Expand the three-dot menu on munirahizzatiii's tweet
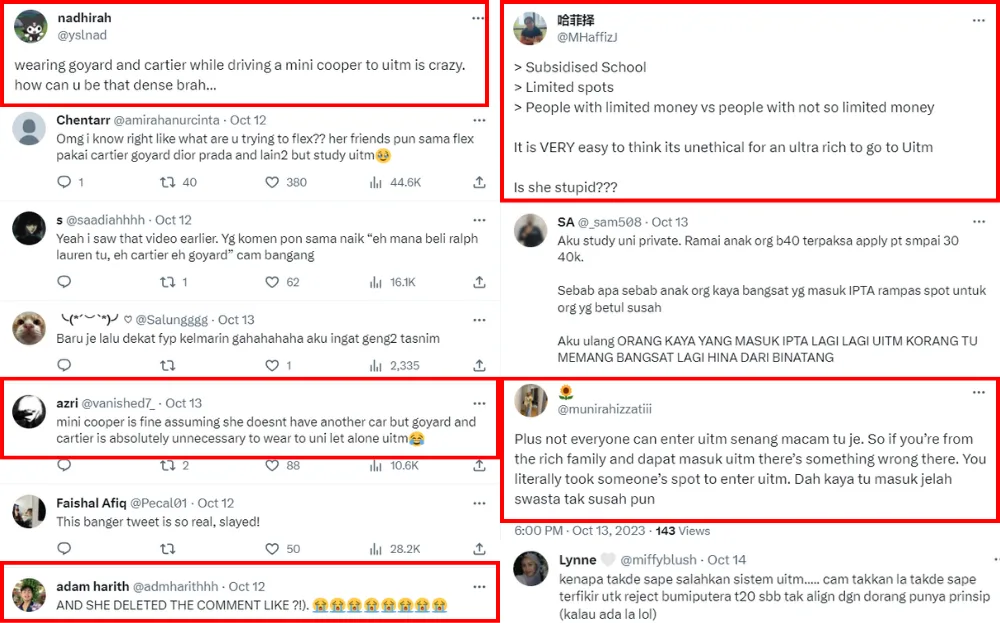This screenshot has height=623, width=1000. click(978, 392)
